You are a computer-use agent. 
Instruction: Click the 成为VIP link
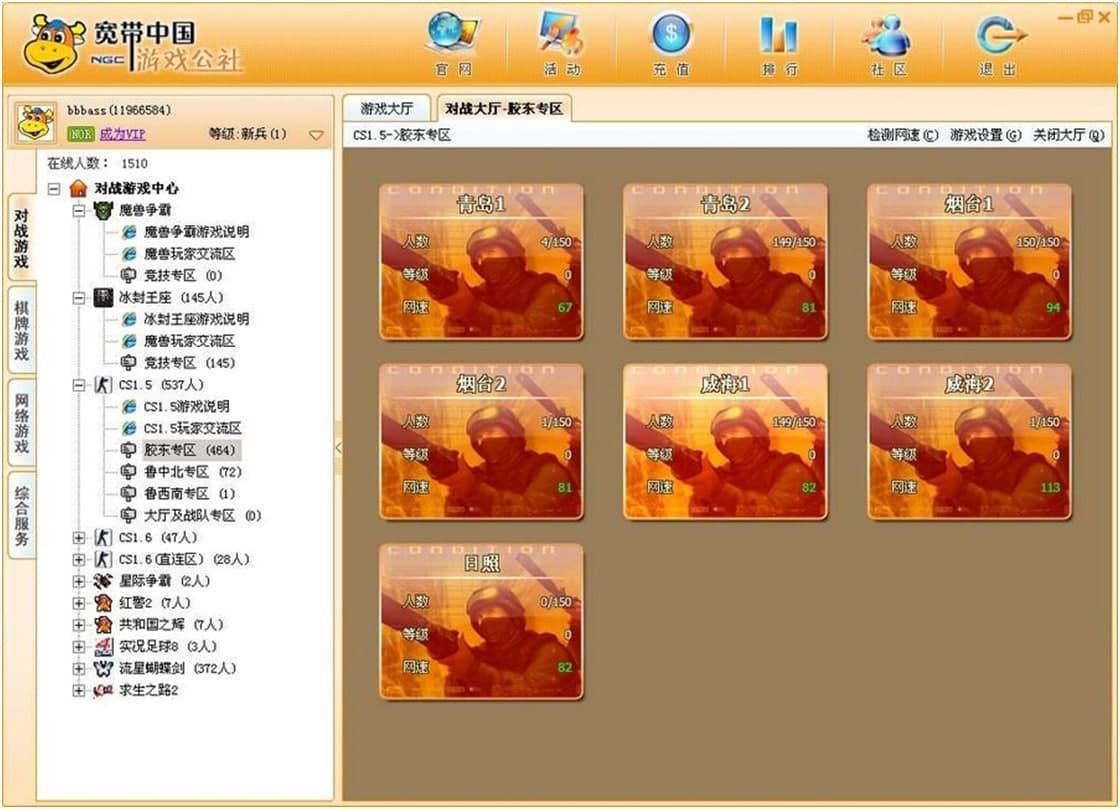tap(122, 134)
